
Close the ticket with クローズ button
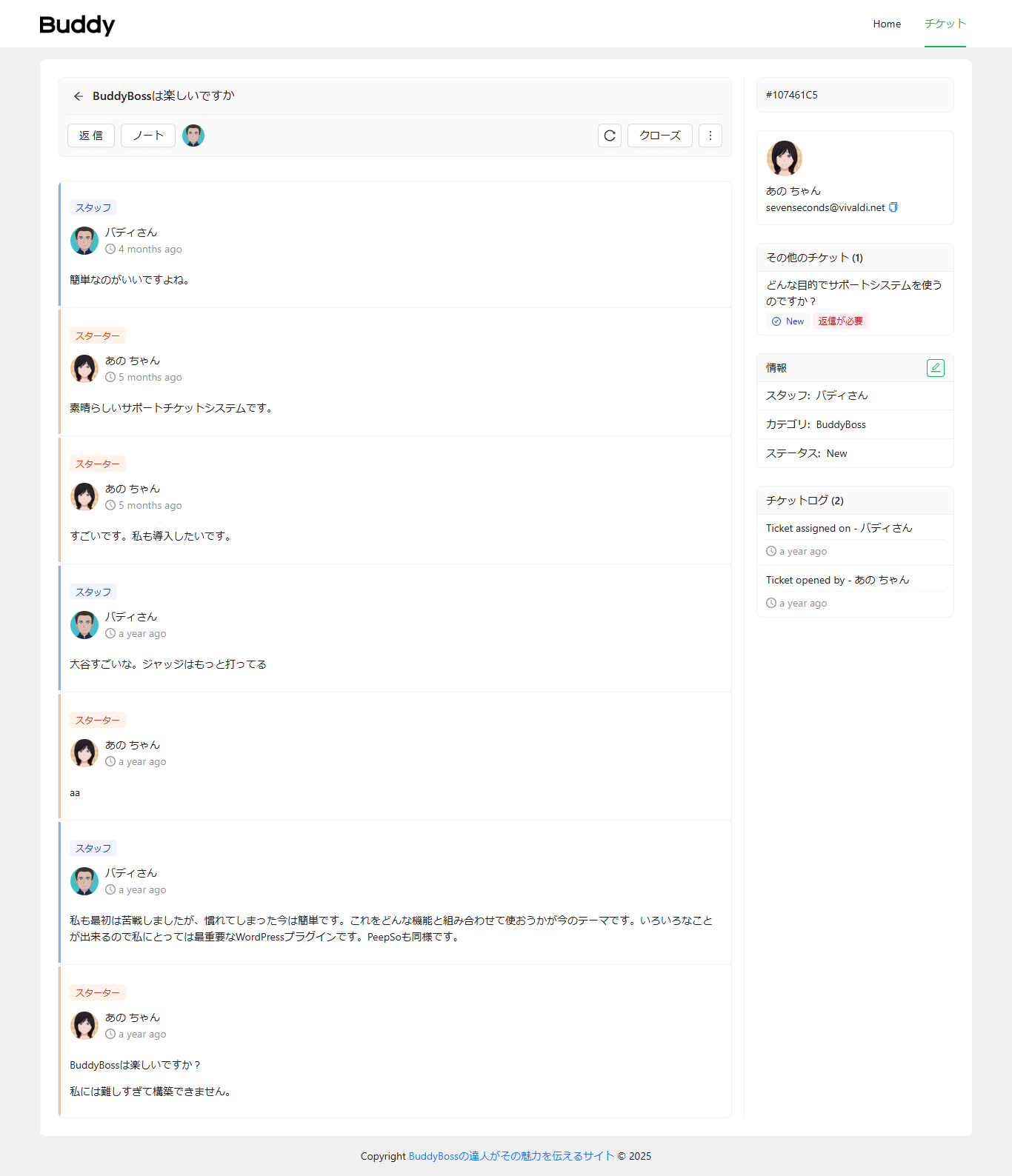pyautogui.click(x=659, y=136)
